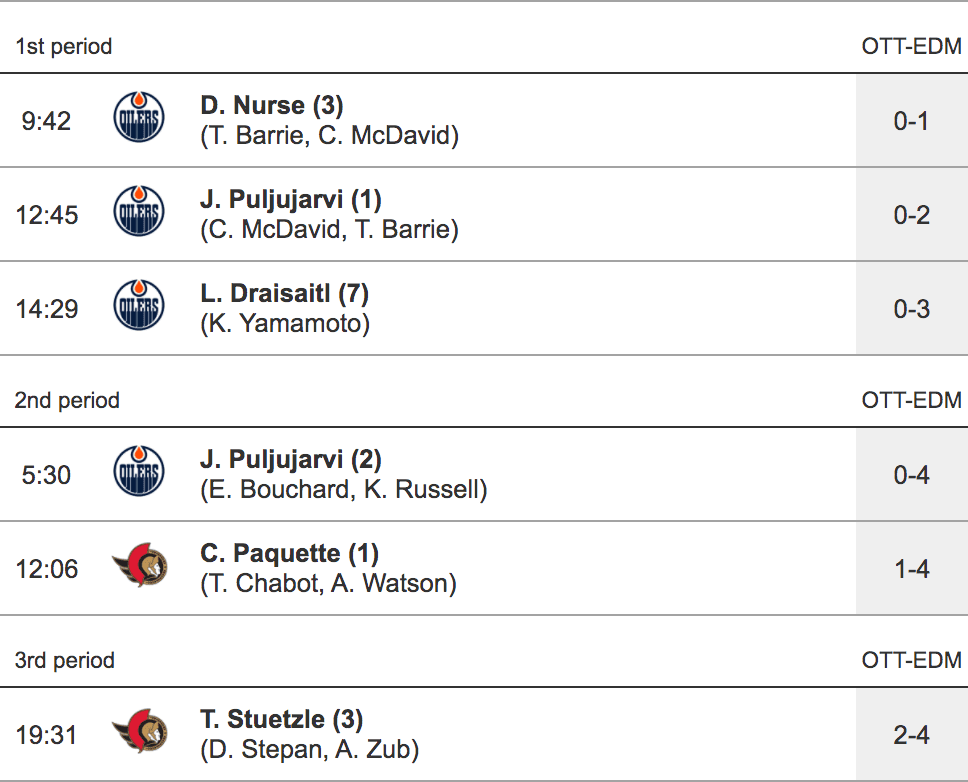This screenshot has height=782, width=968.
Task: Click the Oilers logo at 12:45 goal
Action: [x=139, y=214]
